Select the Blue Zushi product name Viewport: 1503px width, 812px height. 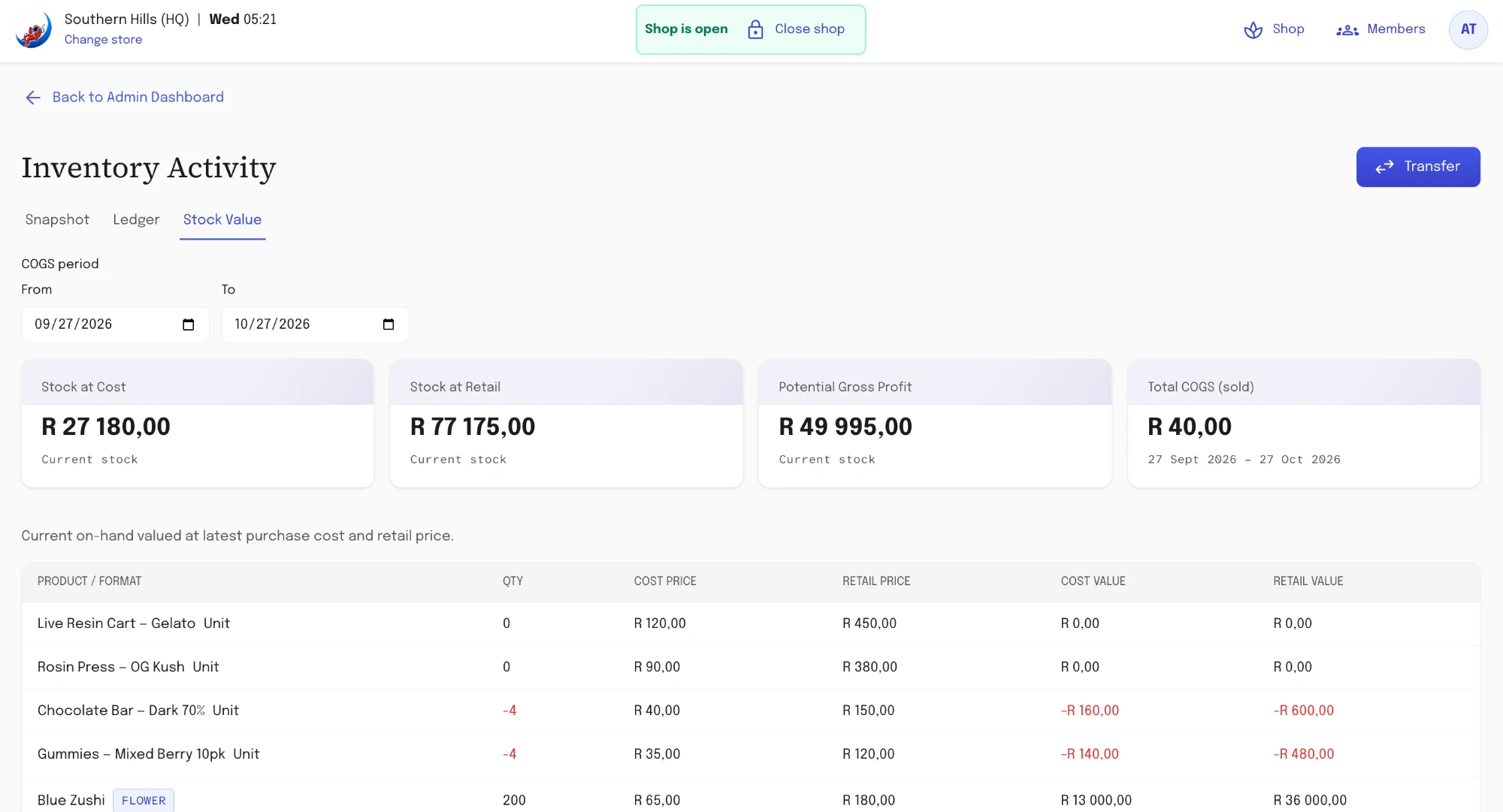pos(71,800)
